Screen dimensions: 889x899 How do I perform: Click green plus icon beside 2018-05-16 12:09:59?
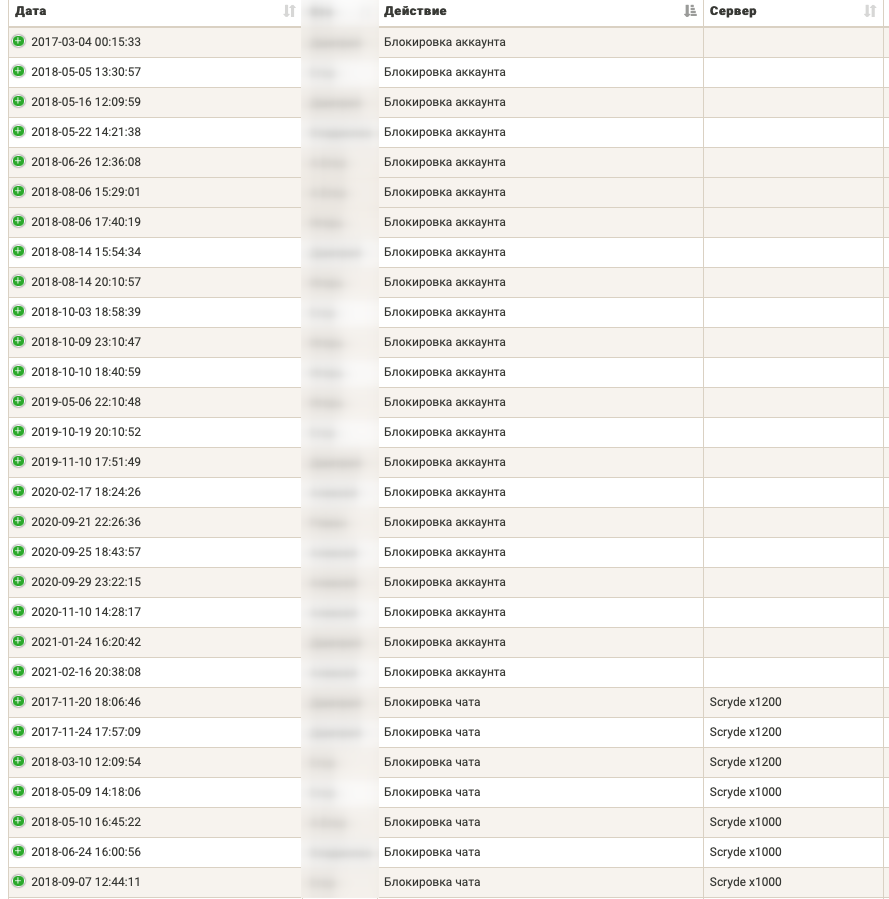(18, 101)
